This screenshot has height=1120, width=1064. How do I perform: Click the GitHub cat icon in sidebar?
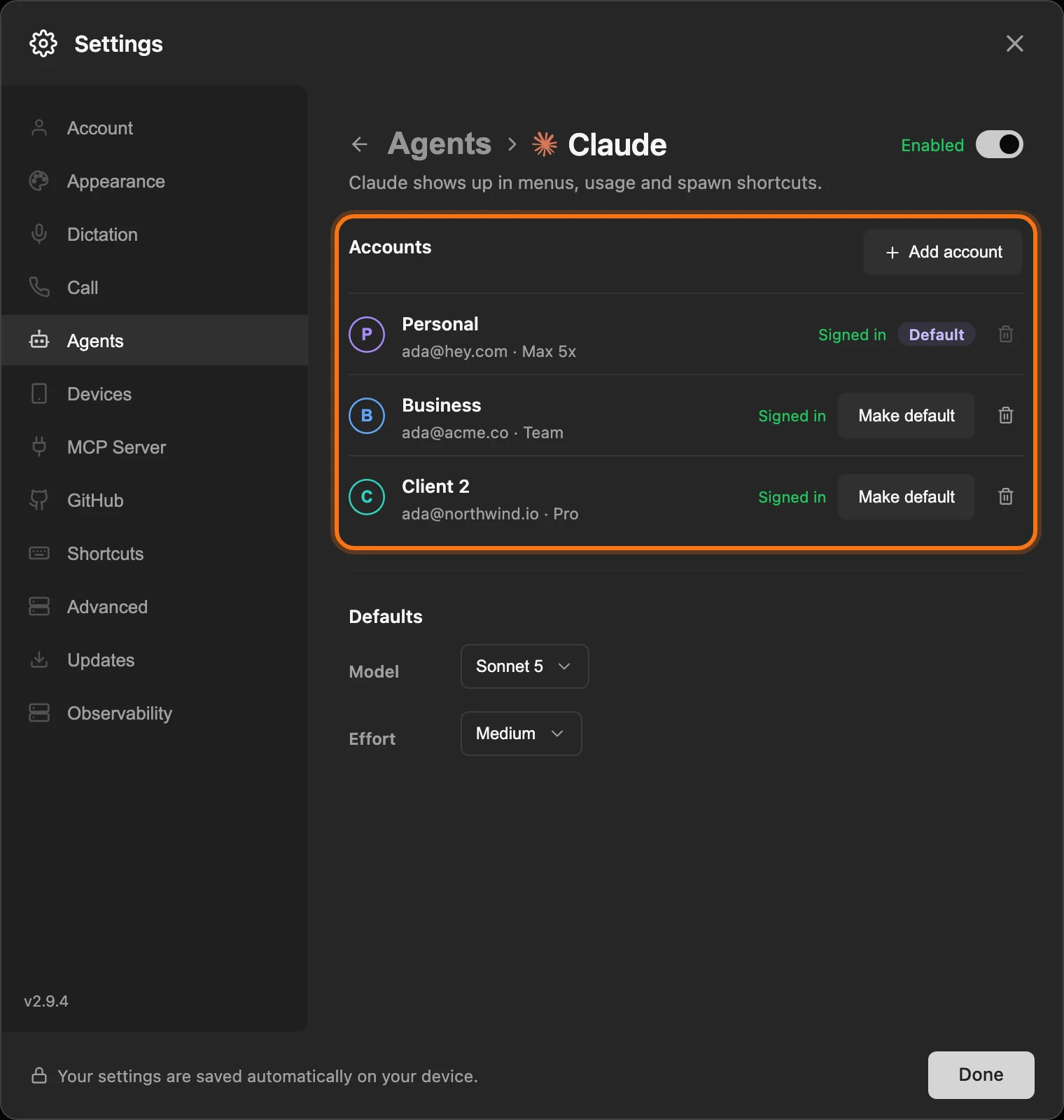[x=39, y=500]
